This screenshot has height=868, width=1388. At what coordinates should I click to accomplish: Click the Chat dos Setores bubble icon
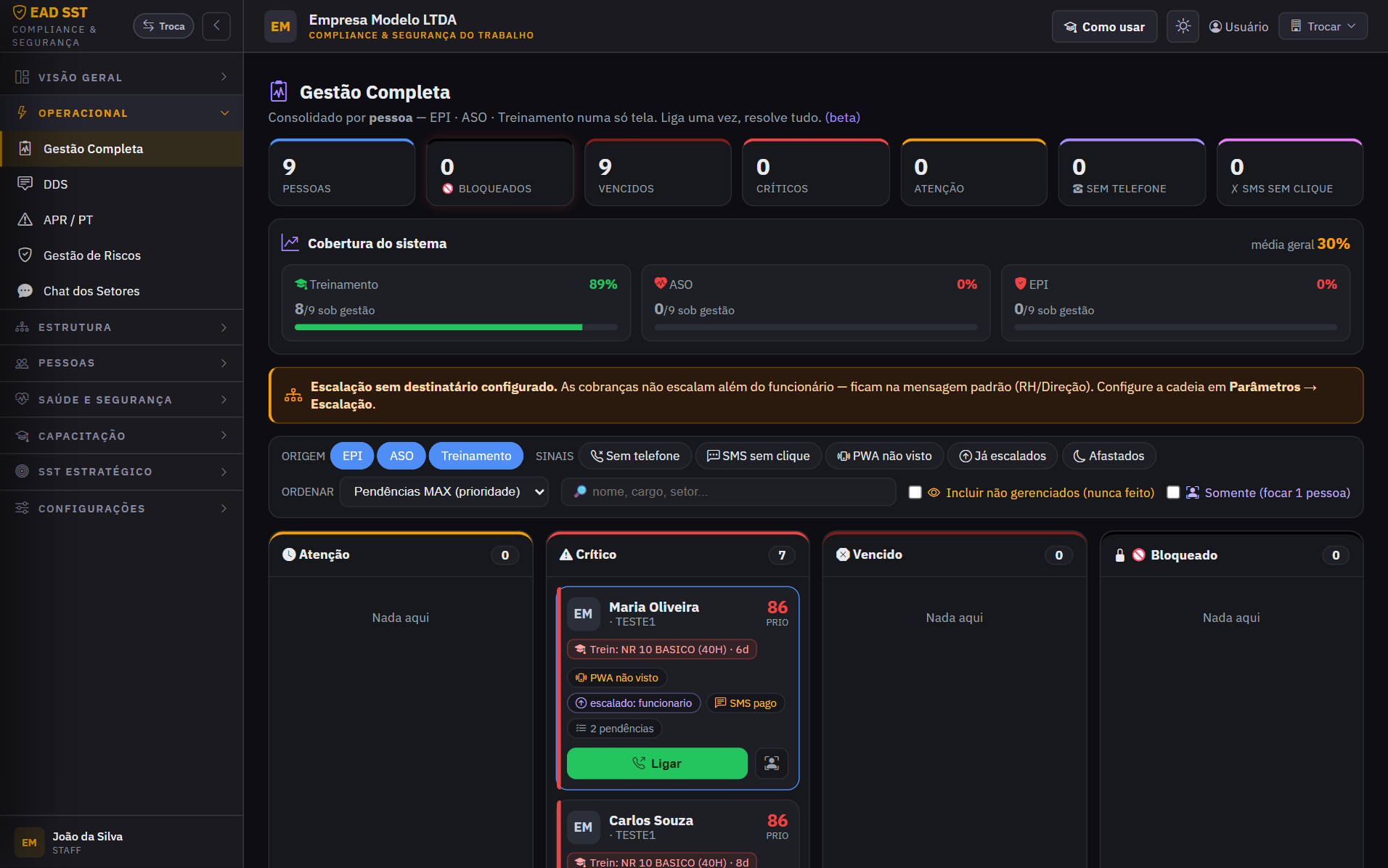click(25, 290)
